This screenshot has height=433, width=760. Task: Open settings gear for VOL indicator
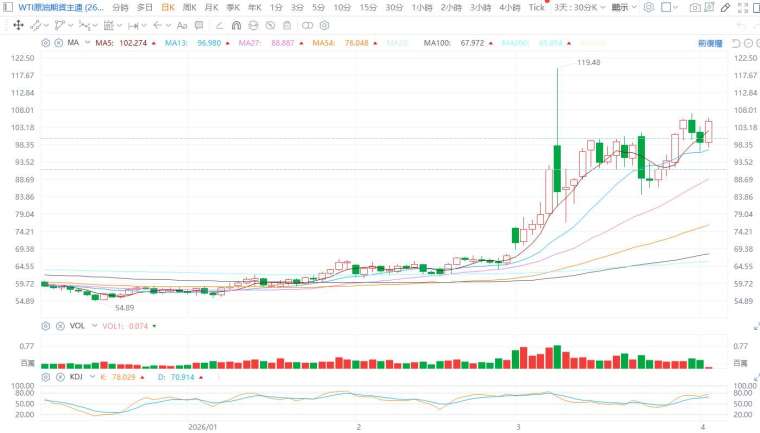(46, 326)
